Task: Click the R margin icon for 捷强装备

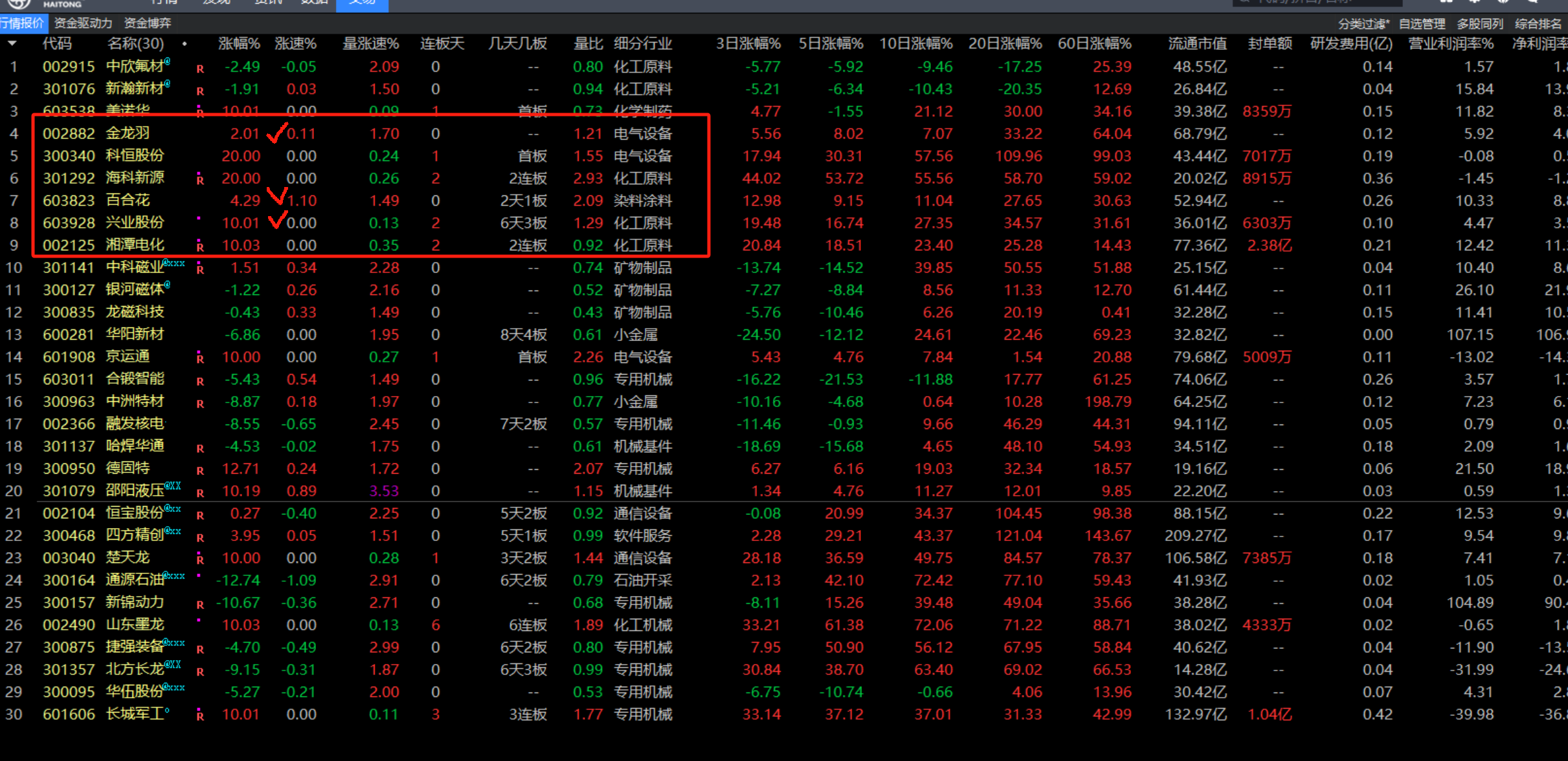Action: tap(200, 650)
